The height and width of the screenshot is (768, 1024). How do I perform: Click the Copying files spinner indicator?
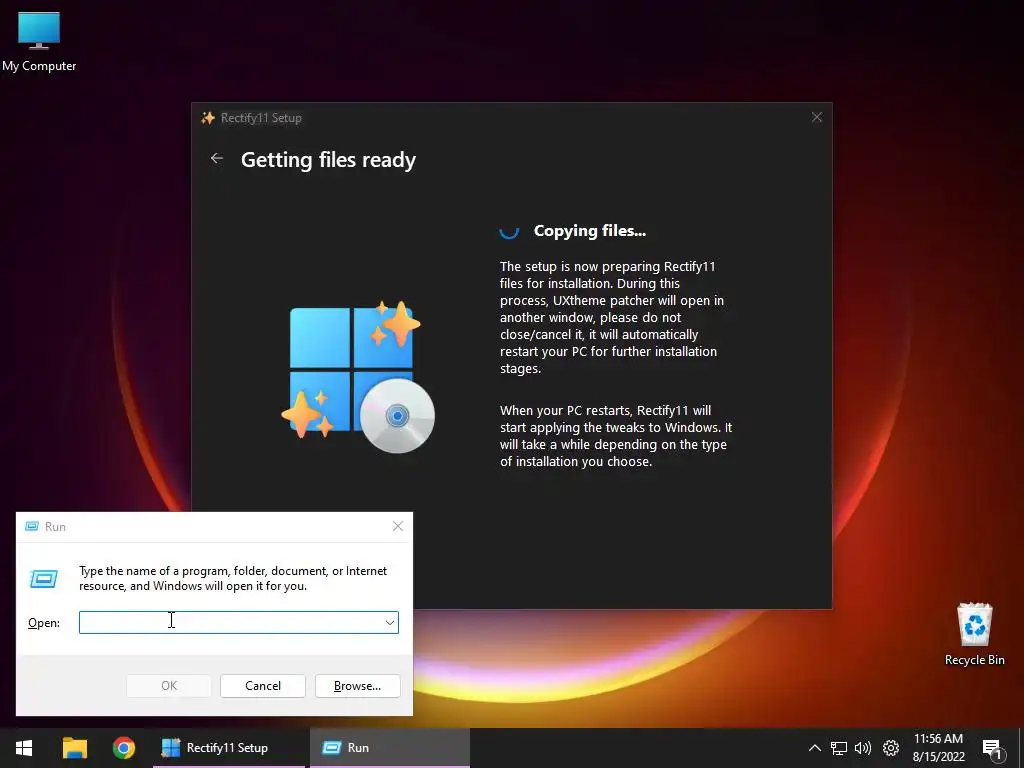click(509, 231)
